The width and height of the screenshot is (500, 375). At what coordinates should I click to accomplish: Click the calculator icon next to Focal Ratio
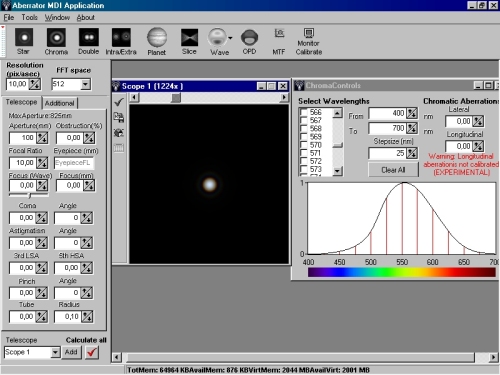coord(42,163)
